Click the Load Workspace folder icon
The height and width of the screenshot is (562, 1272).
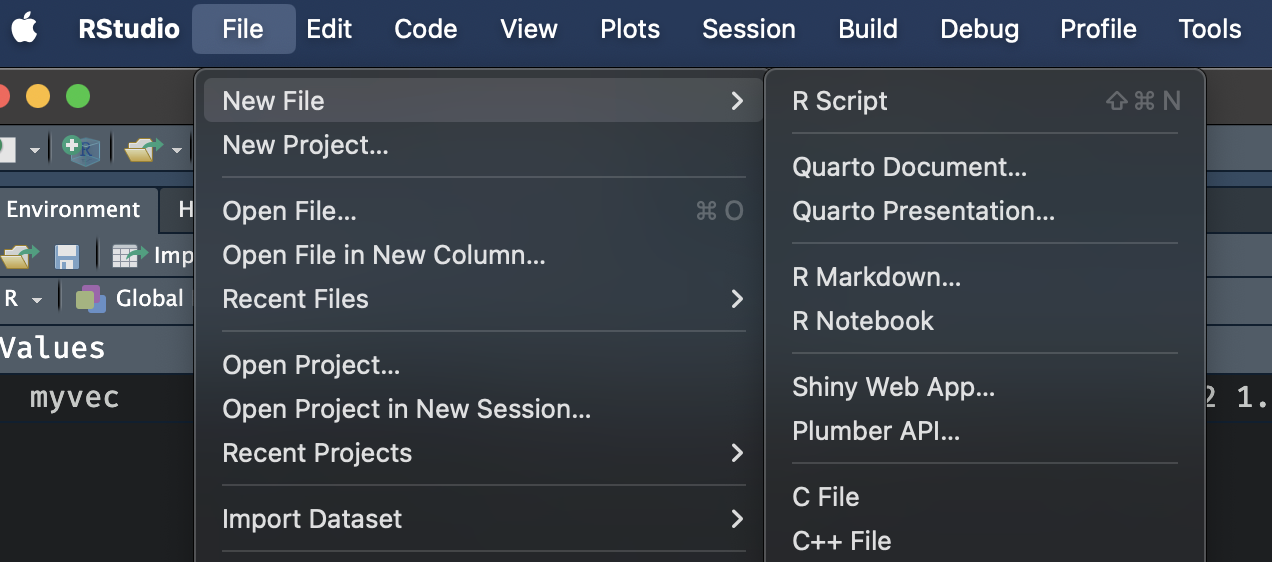click(x=18, y=256)
